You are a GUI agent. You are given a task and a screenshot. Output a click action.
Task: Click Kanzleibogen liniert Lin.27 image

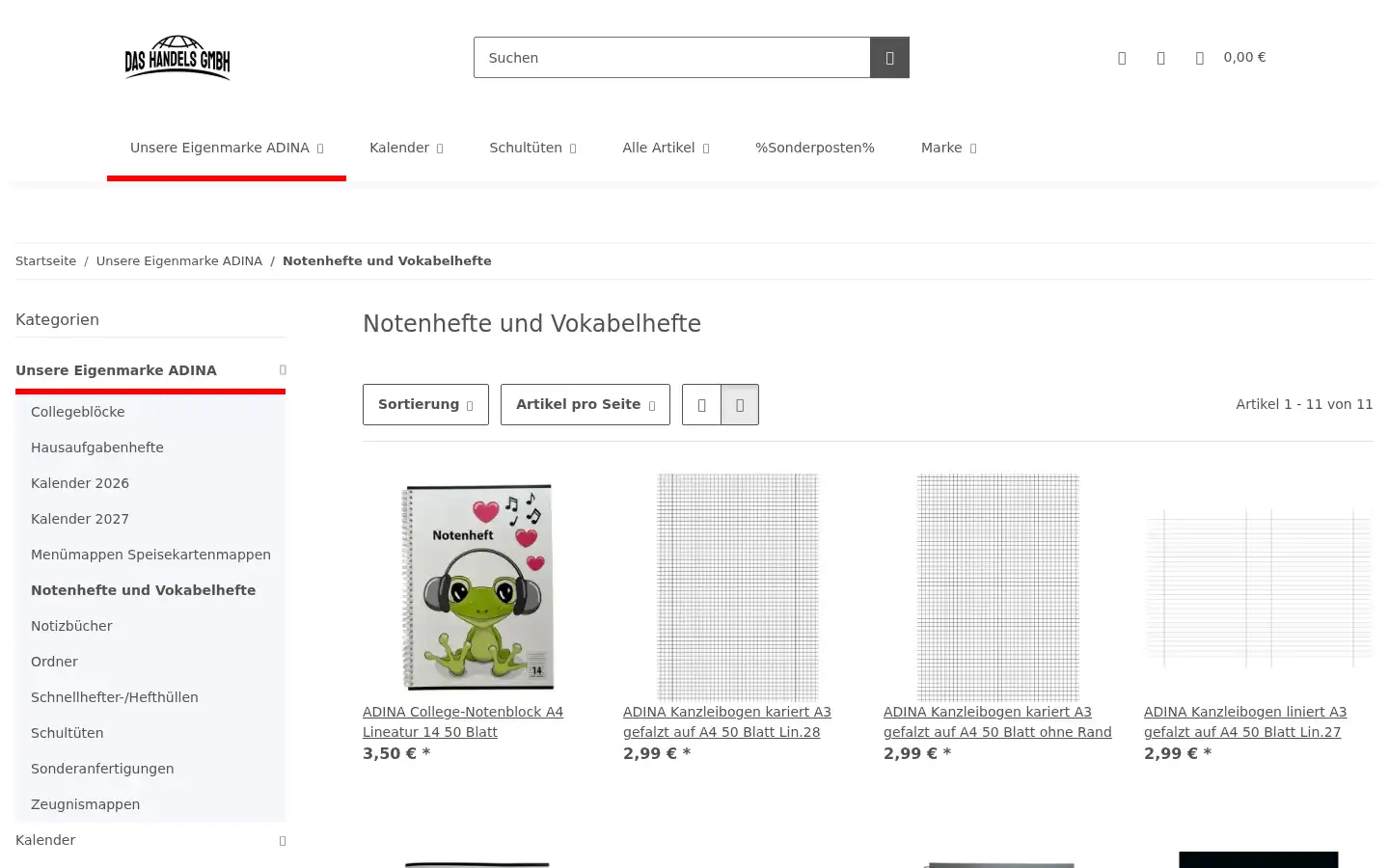click(1259, 587)
